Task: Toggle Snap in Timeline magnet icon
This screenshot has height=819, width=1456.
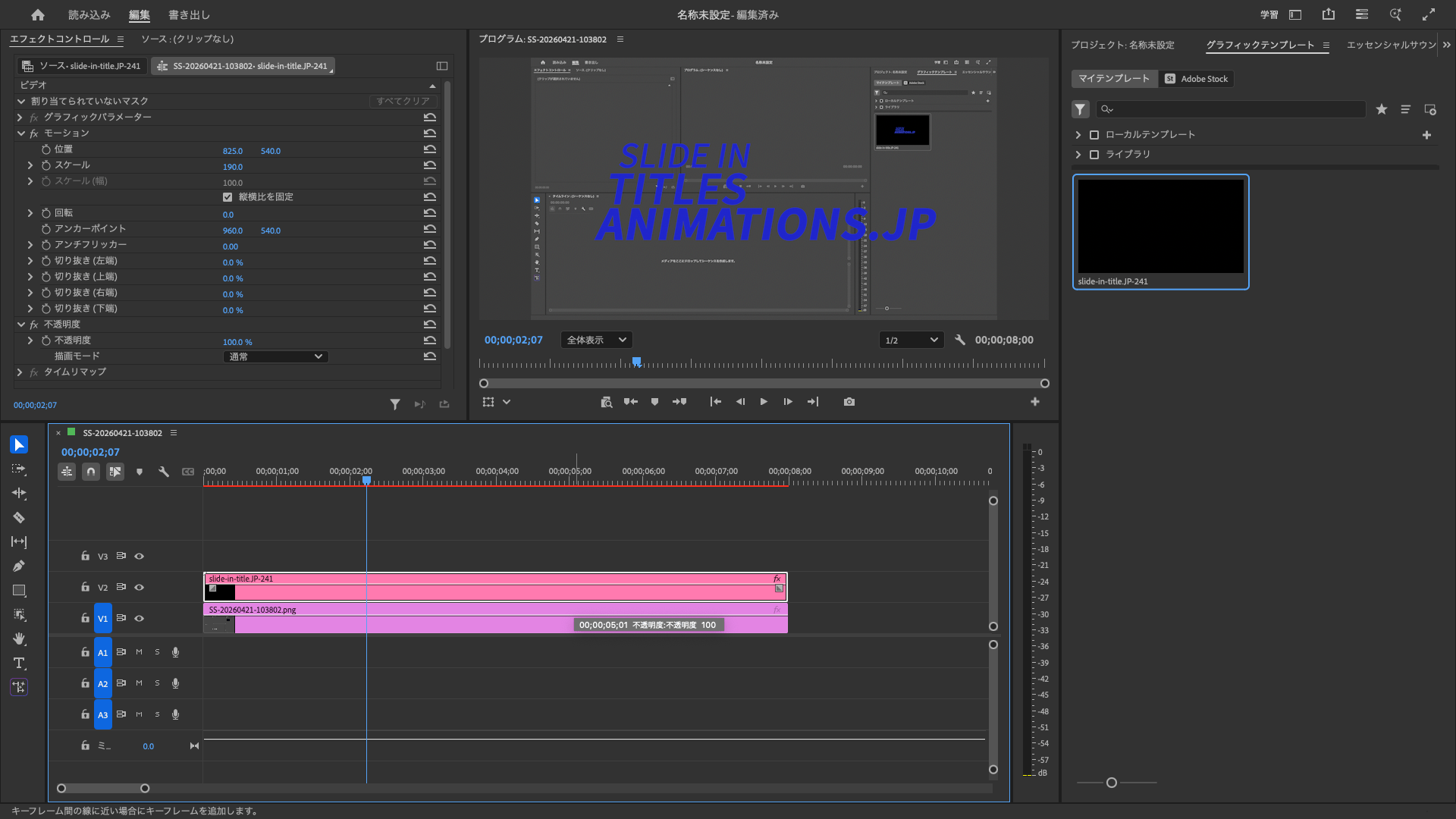Action: [x=91, y=472]
